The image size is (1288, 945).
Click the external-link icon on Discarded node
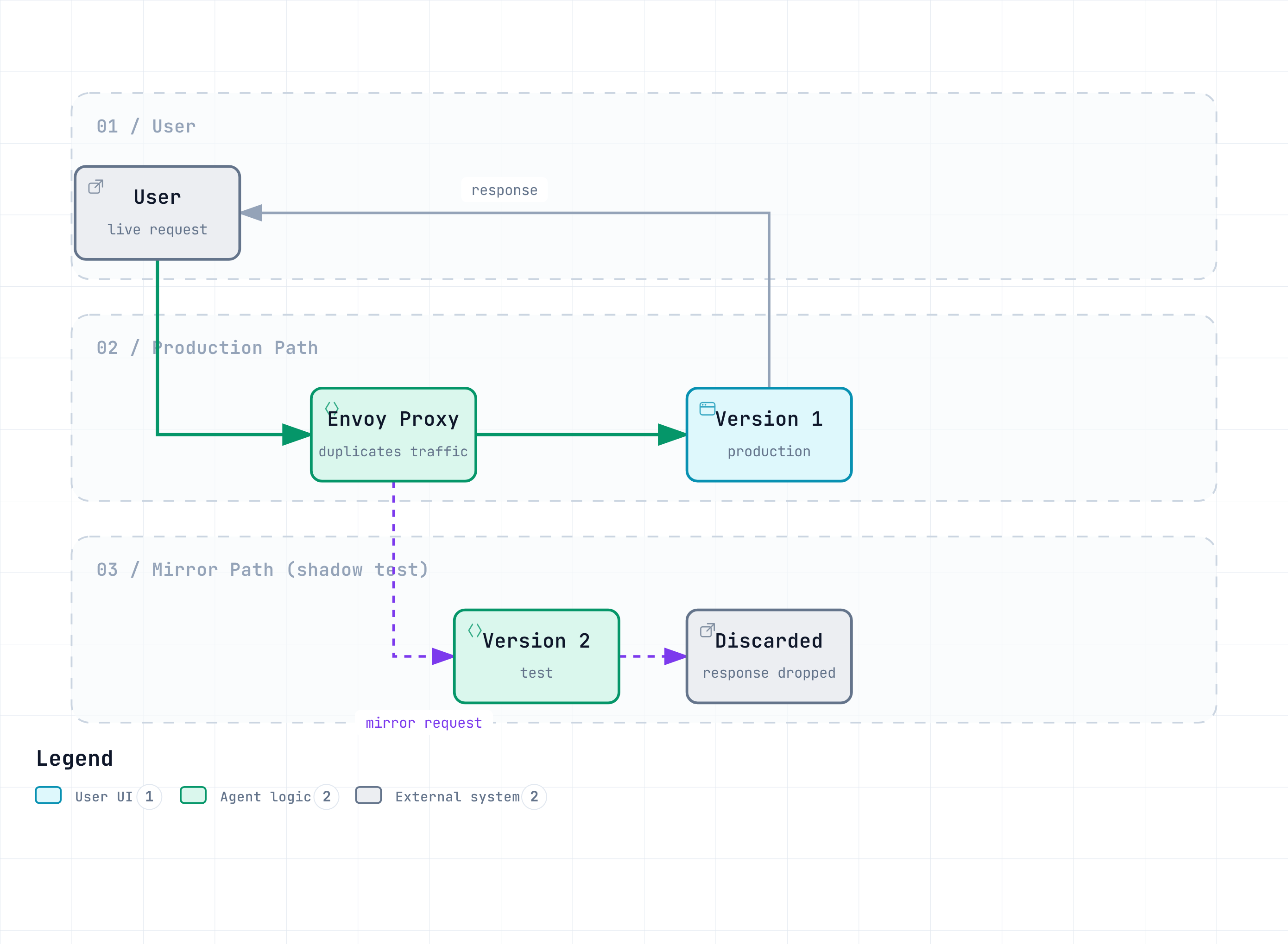click(x=707, y=630)
